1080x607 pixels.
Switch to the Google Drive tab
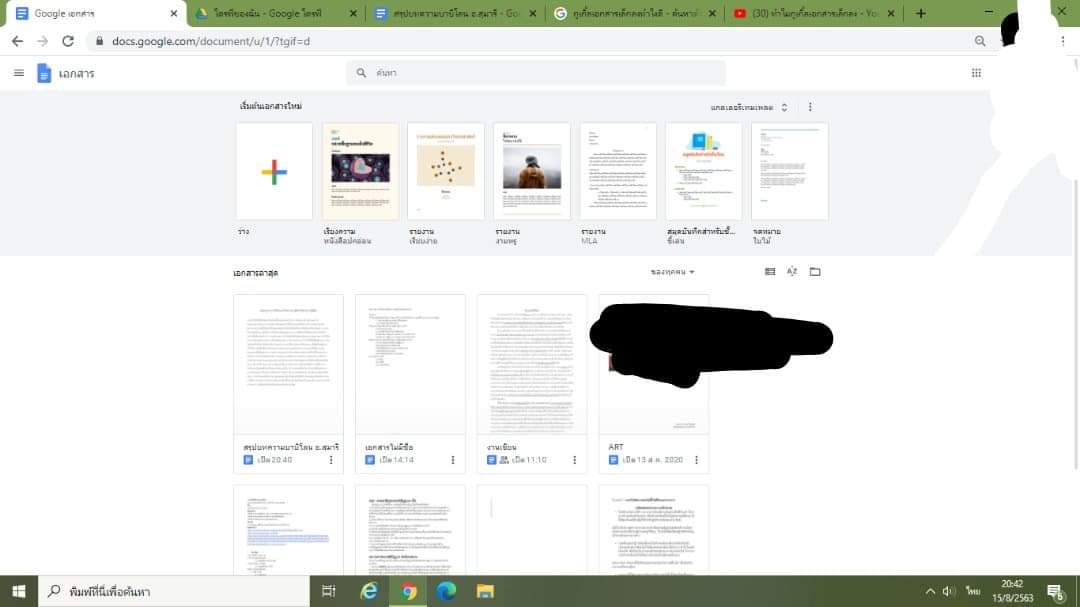click(x=277, y=13)
